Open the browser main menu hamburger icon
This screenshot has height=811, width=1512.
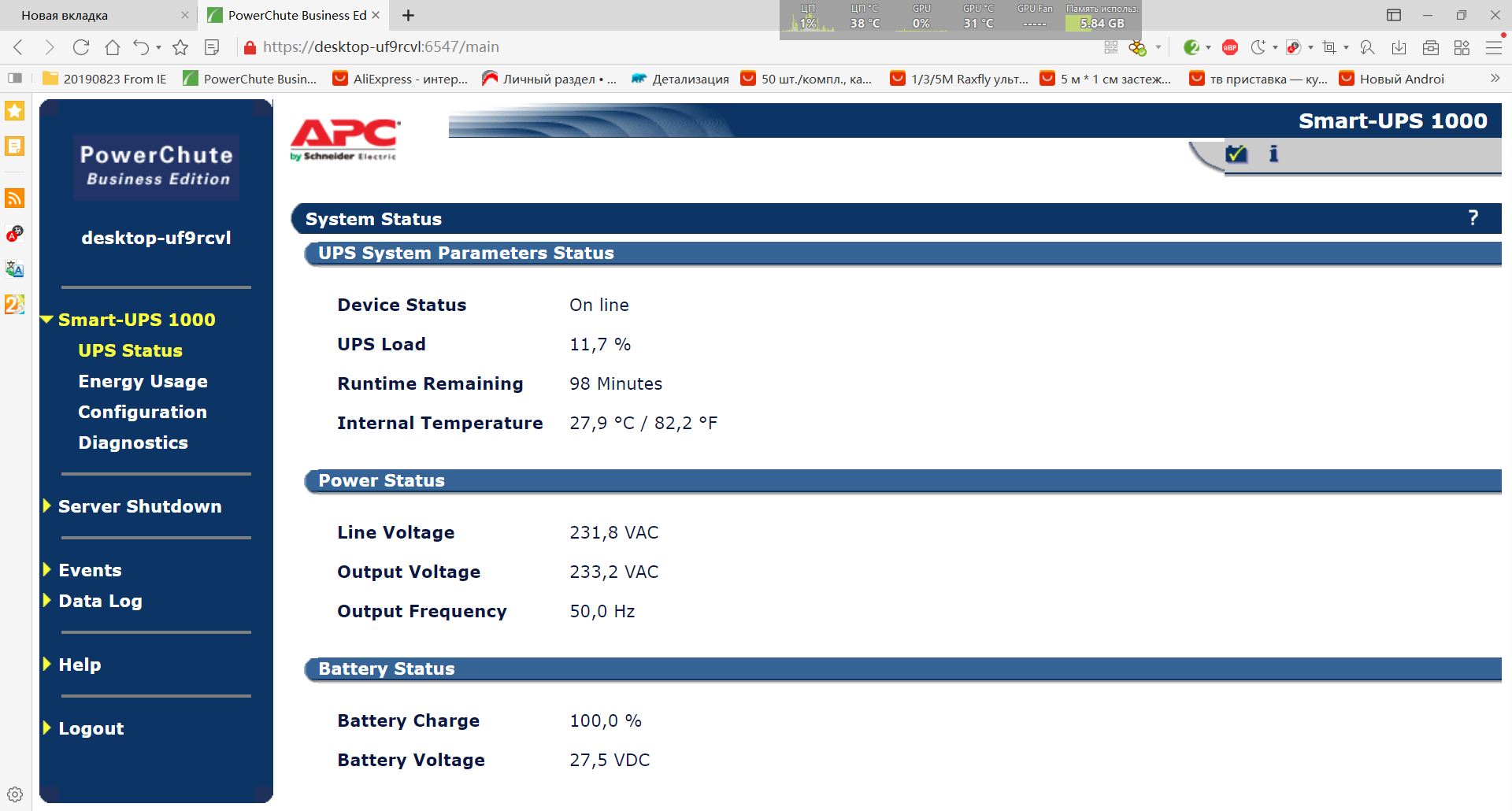coord(1494,47)
